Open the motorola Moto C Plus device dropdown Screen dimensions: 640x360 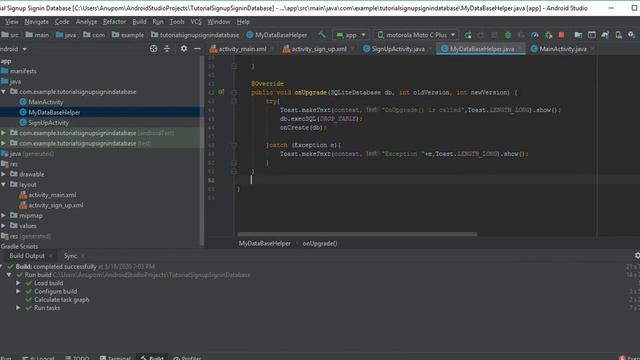(416, 35)
